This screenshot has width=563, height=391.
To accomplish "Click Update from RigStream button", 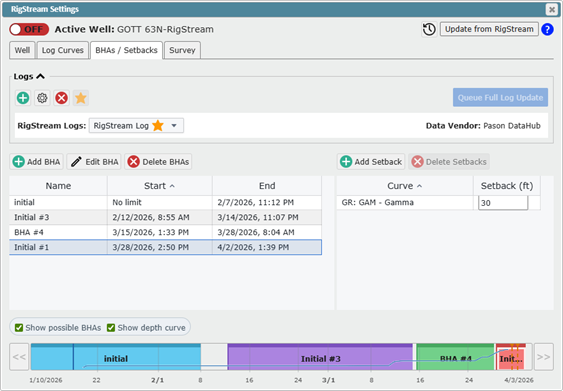I will coord(489,29).
